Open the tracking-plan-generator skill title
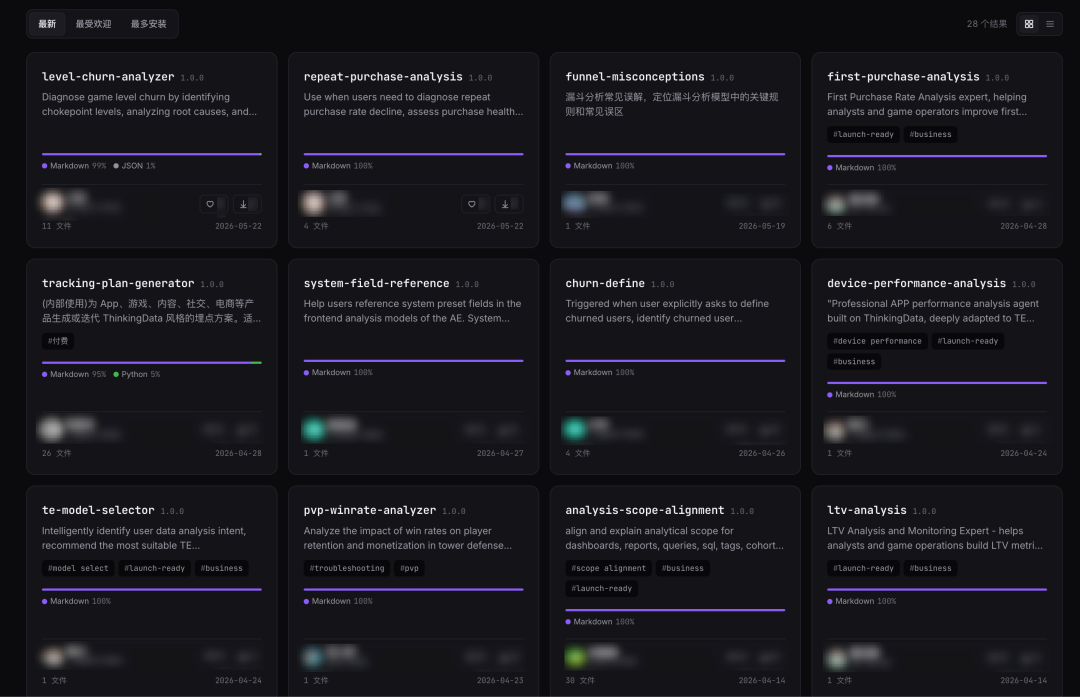The height and width of the screenshot is (697, 1080). click(x=118, y=283)
